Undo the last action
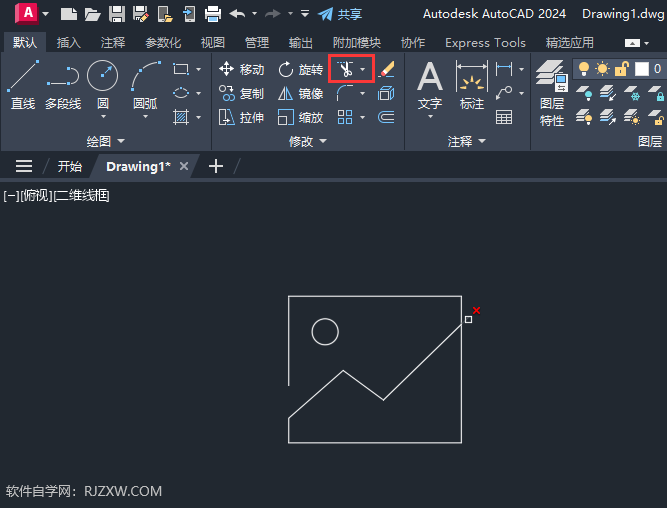 click(x=237, y=14)
